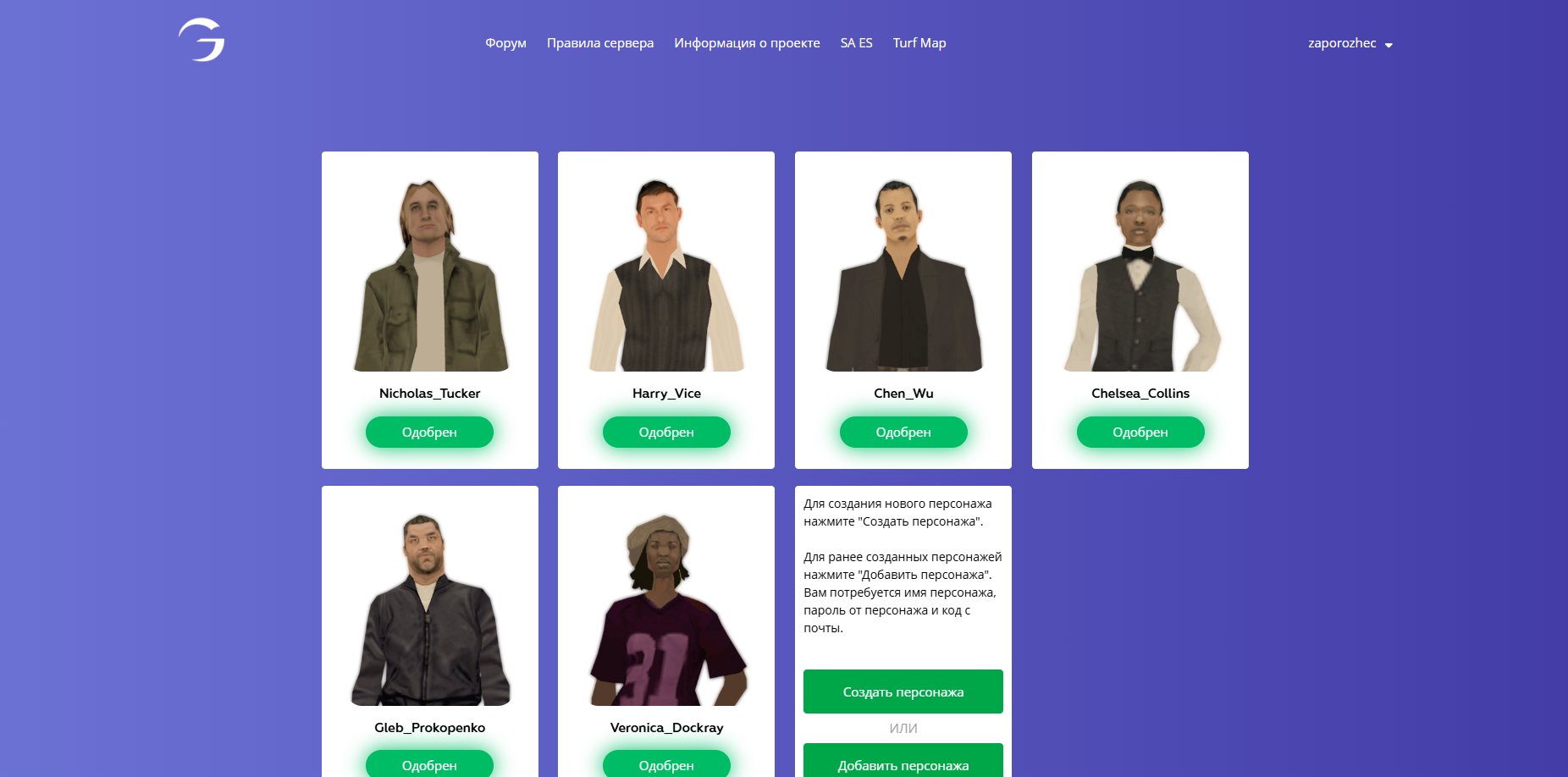1568x777 pixels.
Task: Select Chelsea_Collins character portrait
Action: [x=1140, y=274]
